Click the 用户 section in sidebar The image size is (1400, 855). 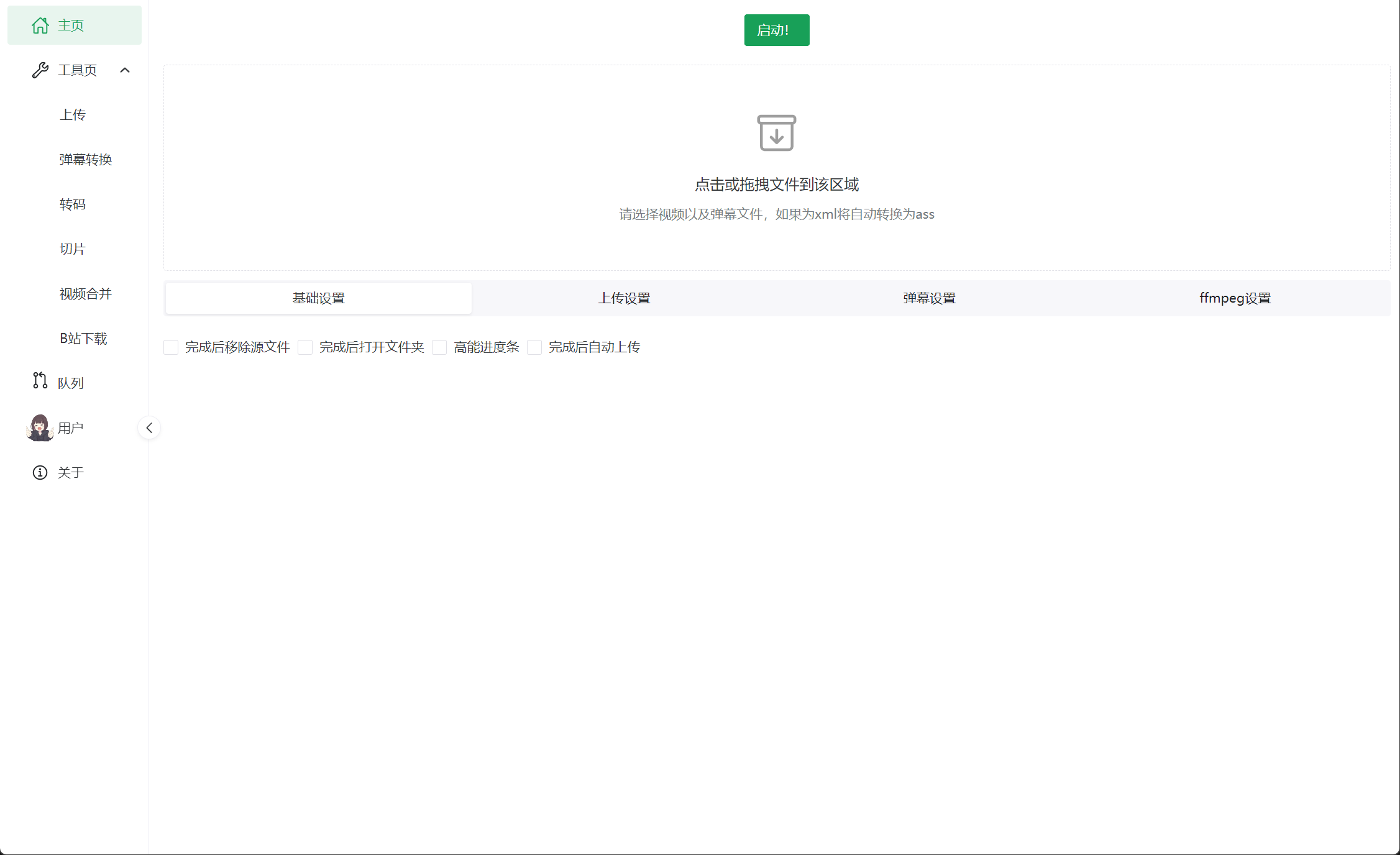click(x=70, y=427)
